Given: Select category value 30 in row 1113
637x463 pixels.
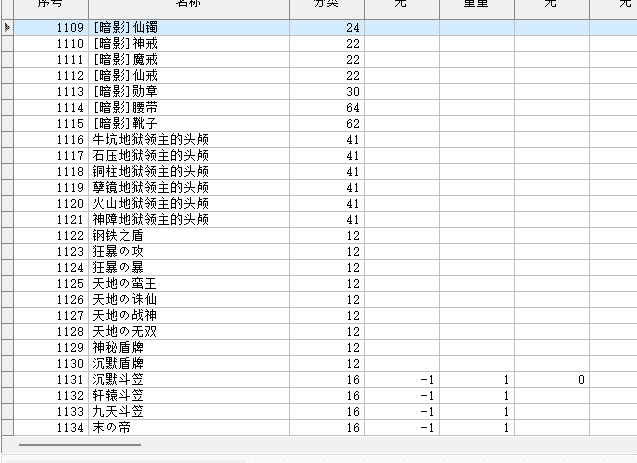Looking at the screenshot, I should [x=327, y=92].
